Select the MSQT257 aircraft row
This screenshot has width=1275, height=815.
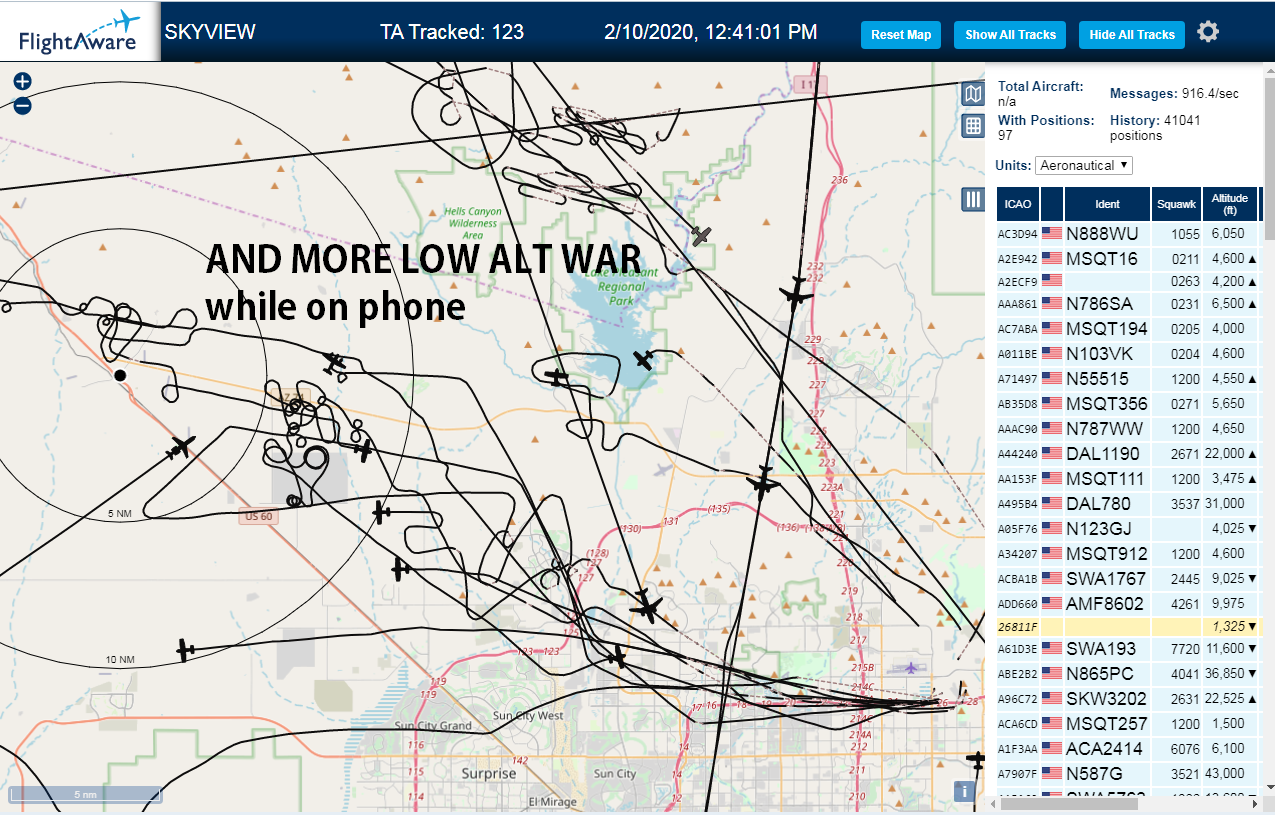(x=1128, y=723)
